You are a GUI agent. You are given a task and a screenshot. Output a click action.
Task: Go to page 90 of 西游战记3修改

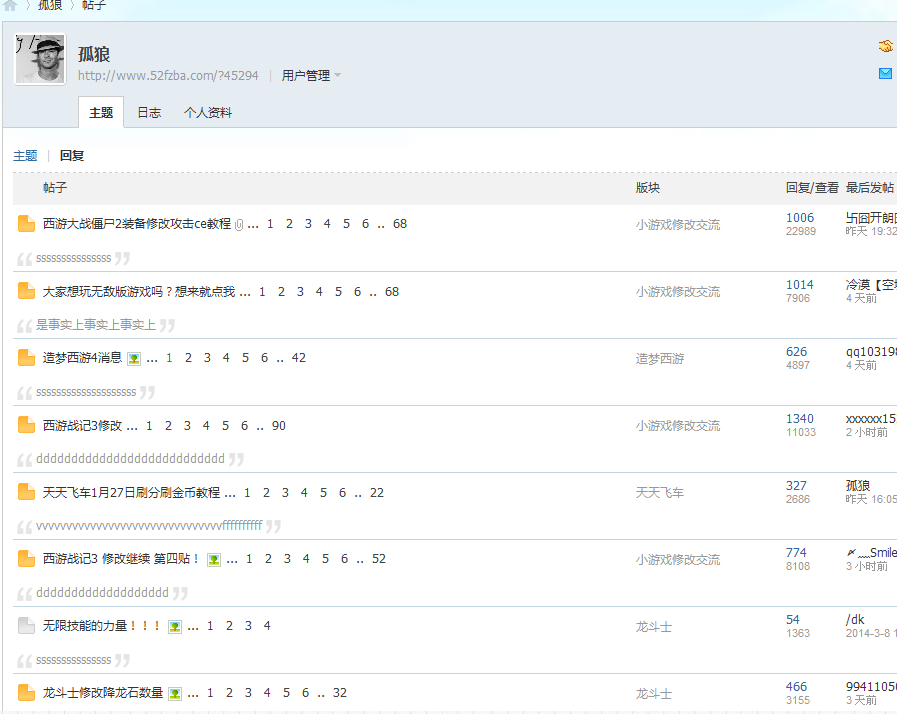tap(279, 426)
